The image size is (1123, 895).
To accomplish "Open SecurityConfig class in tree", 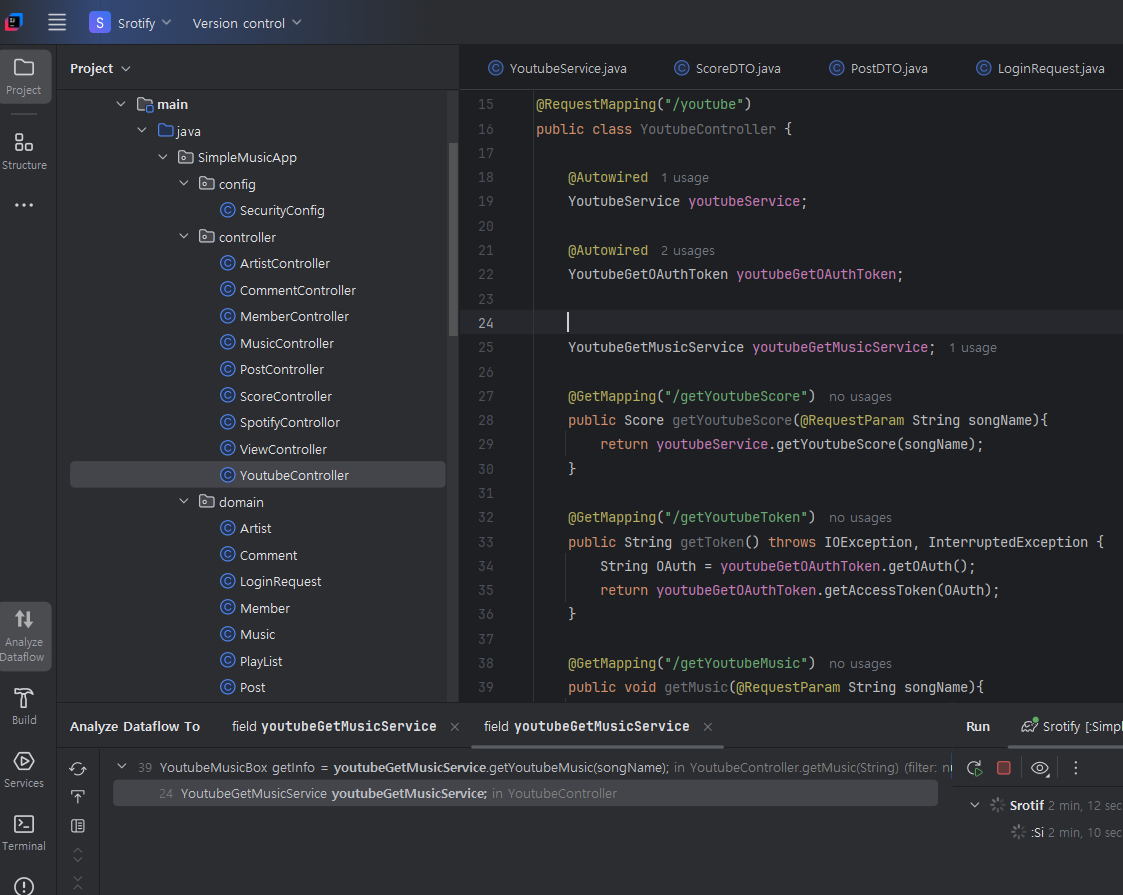I will pos(272,211).
